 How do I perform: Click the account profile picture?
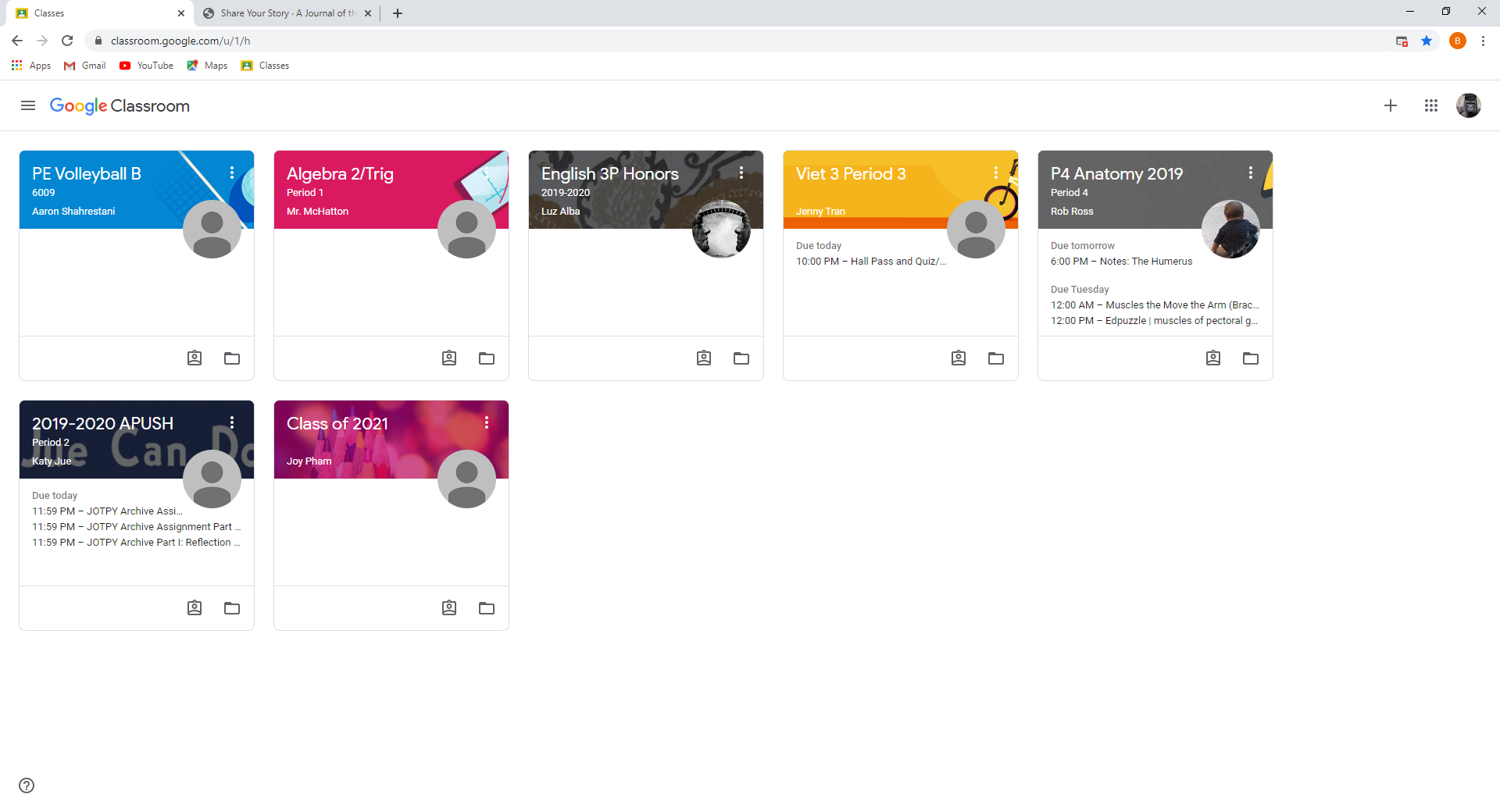coord(1468,105)
